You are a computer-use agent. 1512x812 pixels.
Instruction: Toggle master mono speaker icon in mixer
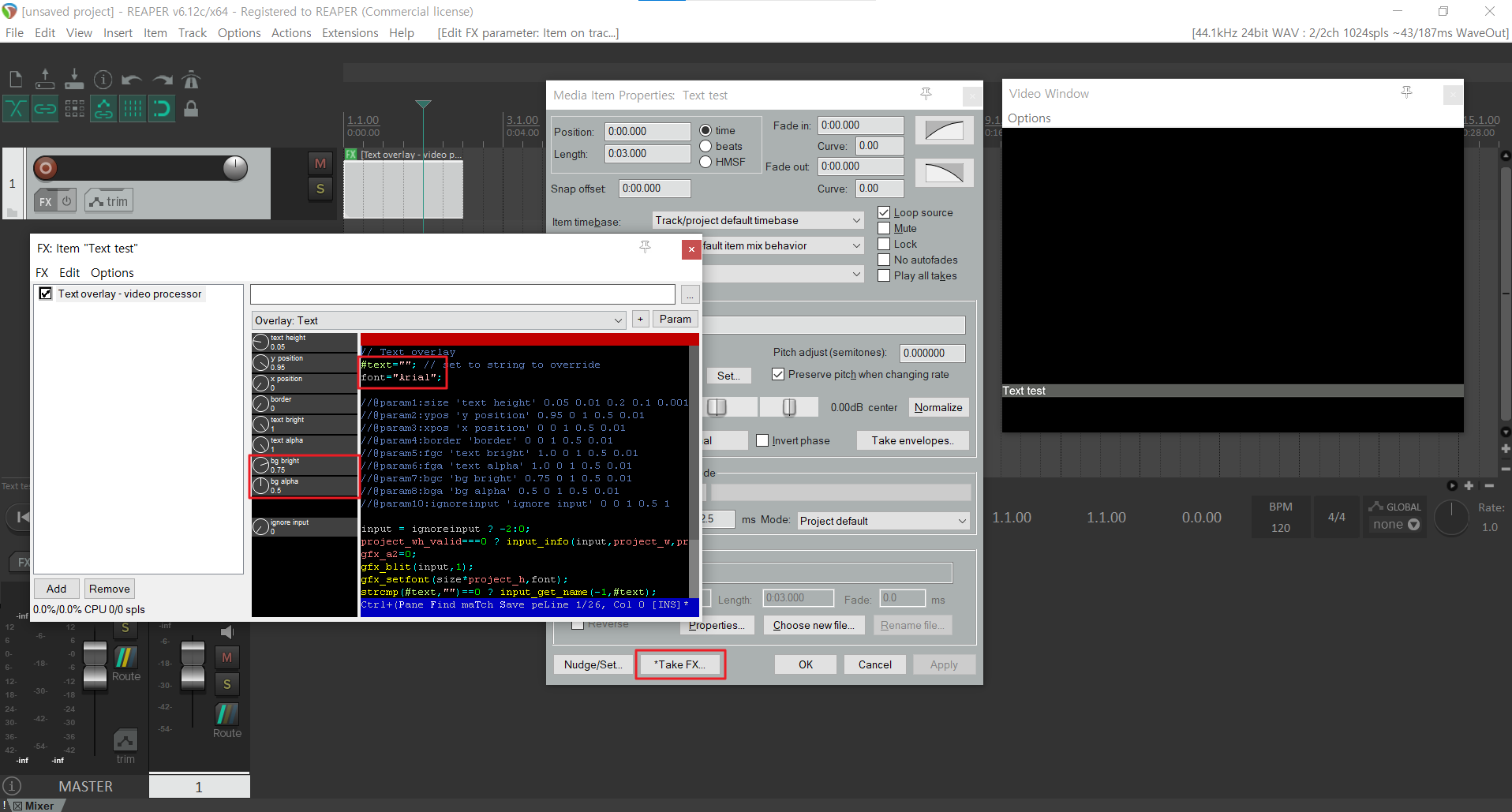[227, 632]
